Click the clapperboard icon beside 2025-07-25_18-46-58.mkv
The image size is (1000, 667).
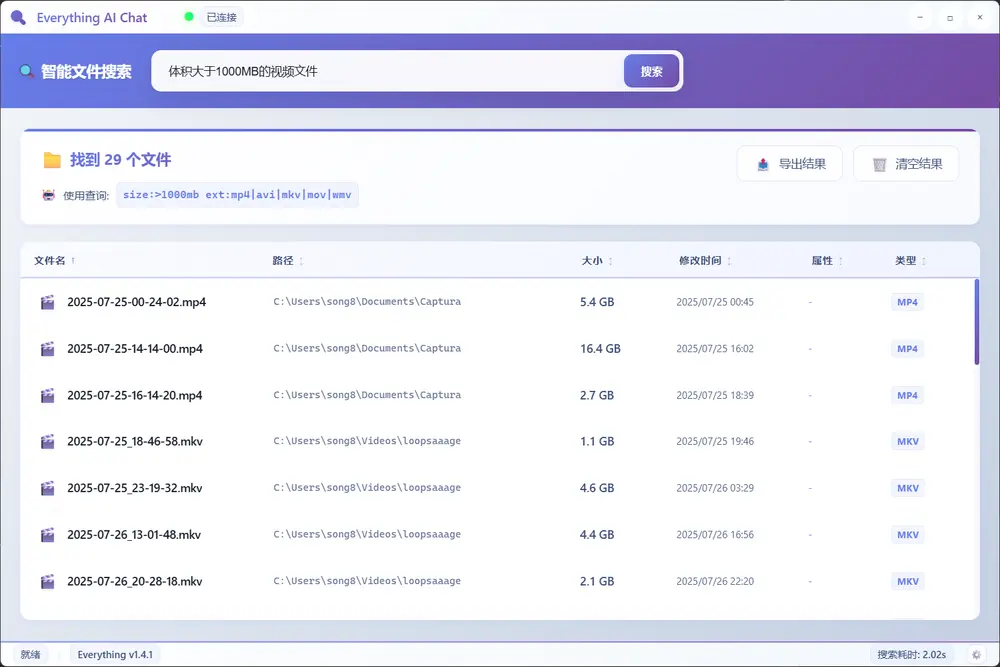pyautogui.click(x=47, y=441)
